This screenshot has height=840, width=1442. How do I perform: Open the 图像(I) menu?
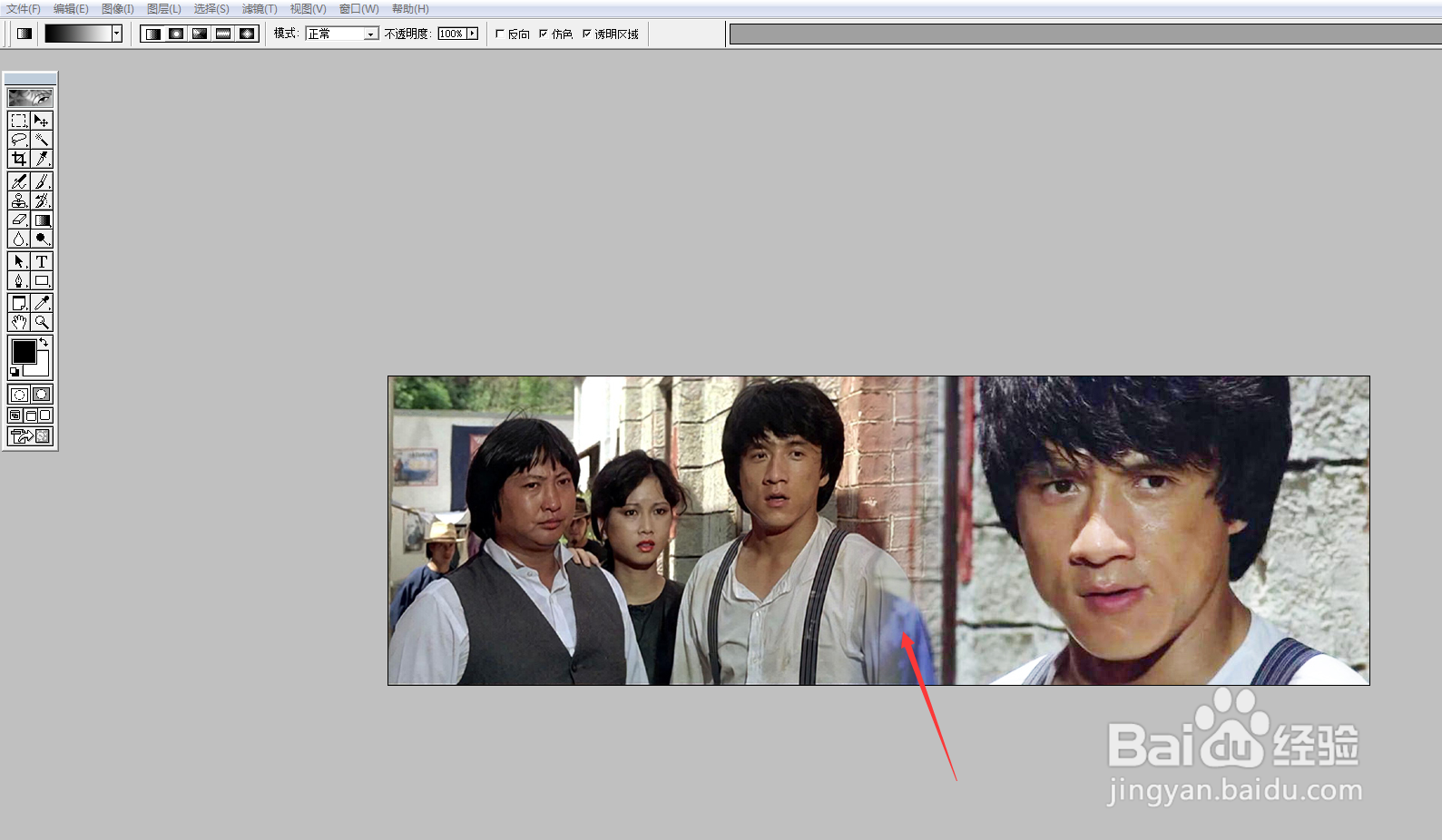[118, 9]
